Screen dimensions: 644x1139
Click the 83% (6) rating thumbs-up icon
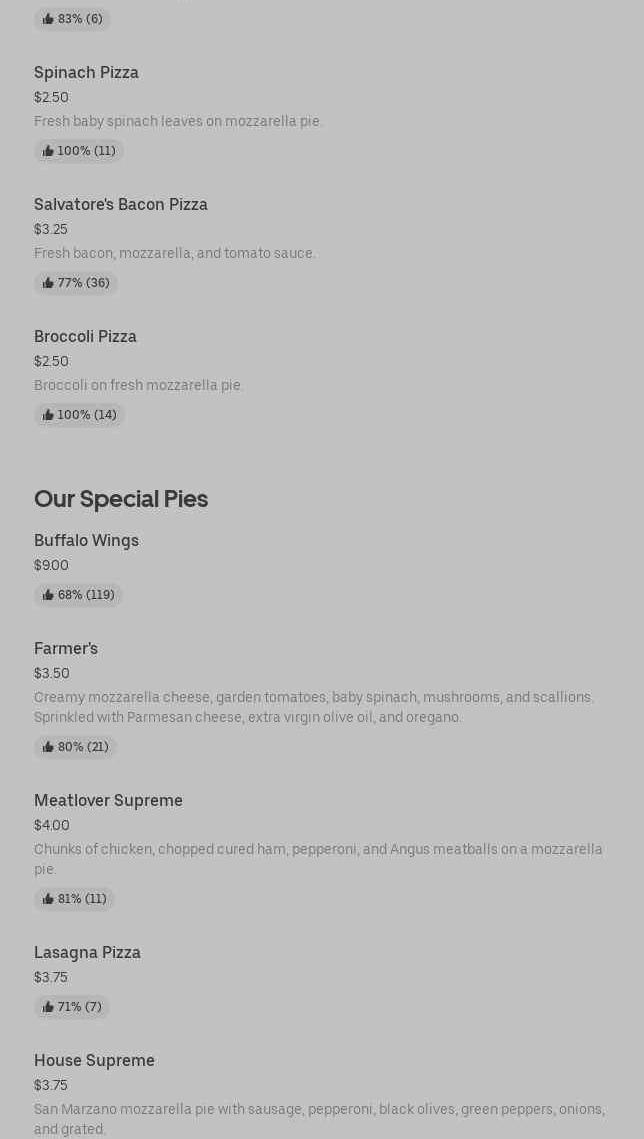pyautogui.click(x=48, y=19)
